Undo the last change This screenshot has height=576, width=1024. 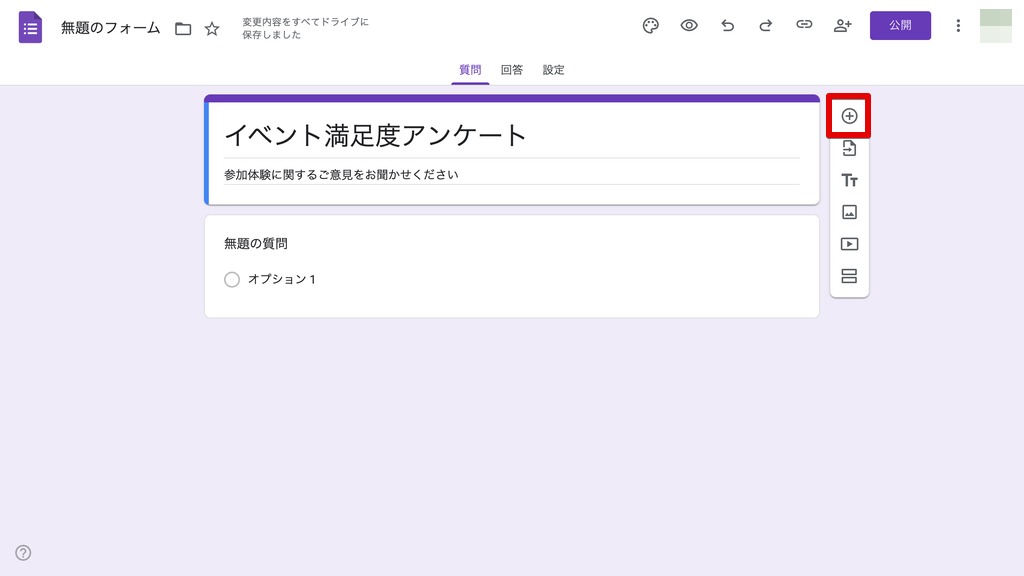727,26
